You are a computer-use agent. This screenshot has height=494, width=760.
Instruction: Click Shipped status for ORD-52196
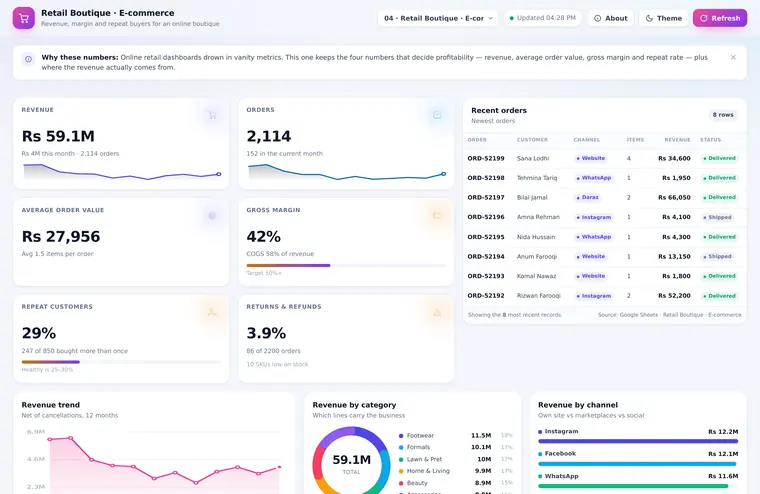(717, 217)
